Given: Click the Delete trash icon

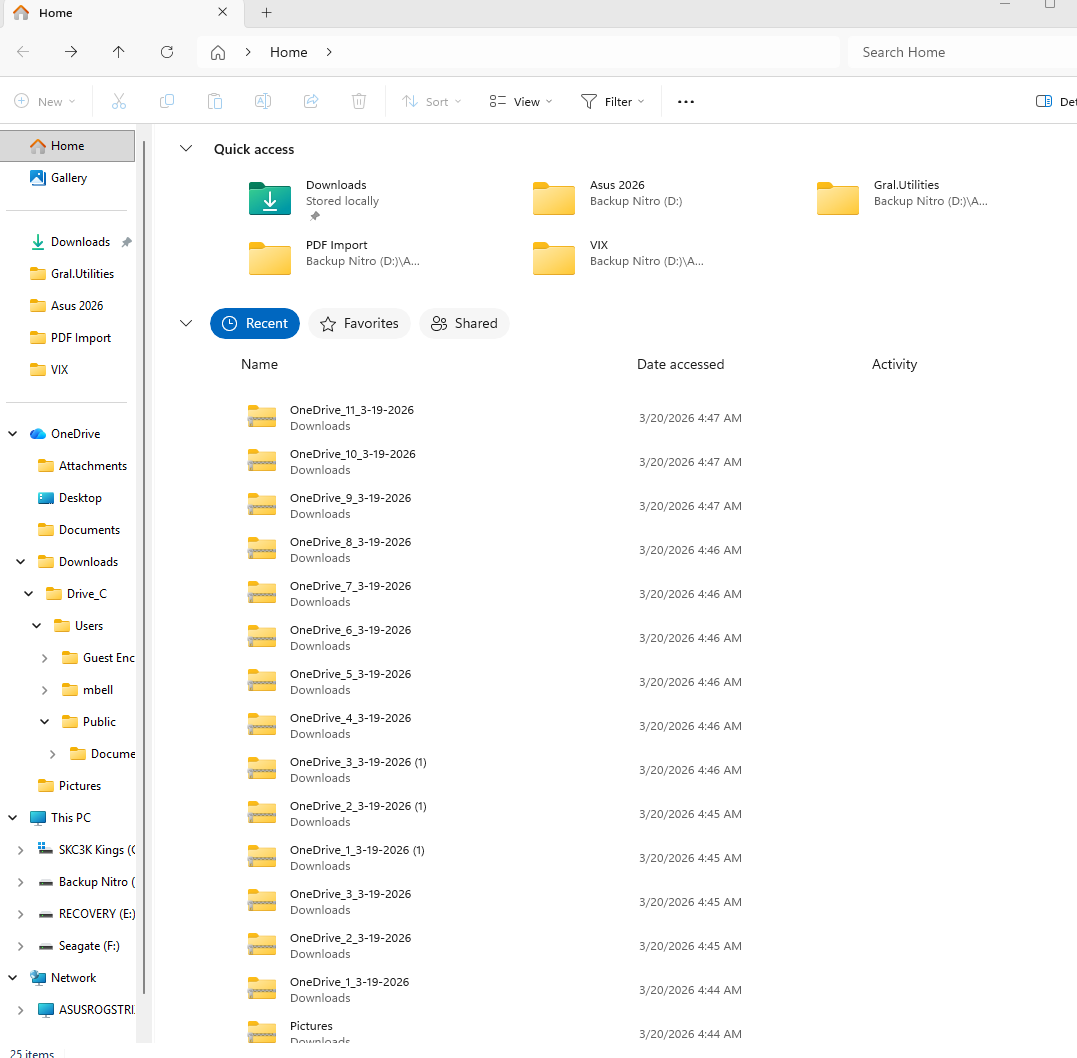Looking at the screenshot, I should [359, 102].
